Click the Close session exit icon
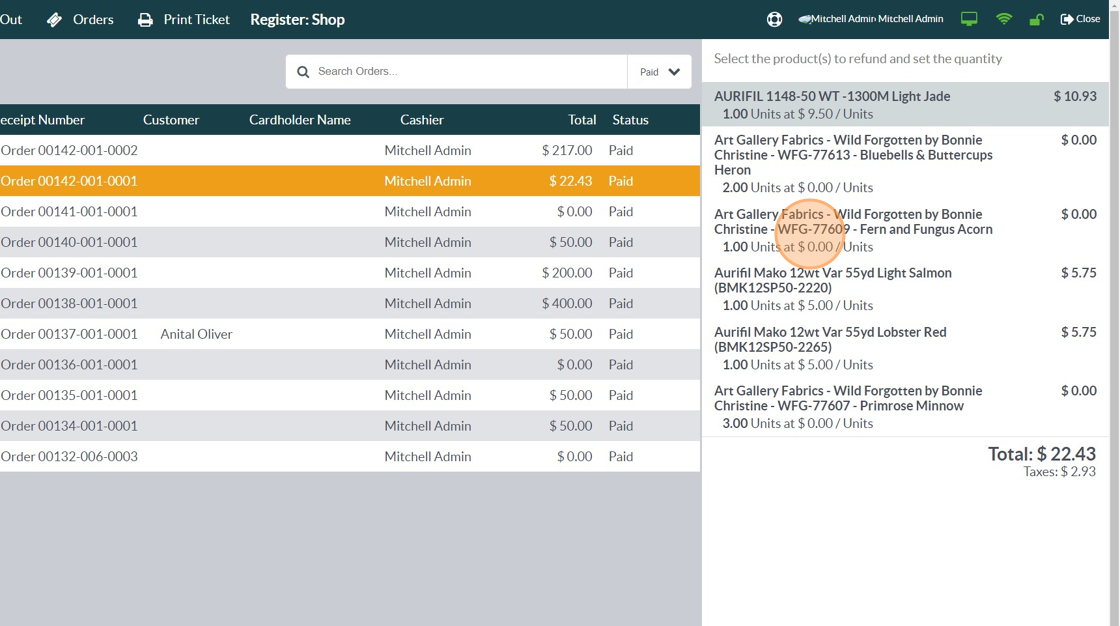This screenshot has width=1120, height=626. 1067,19
